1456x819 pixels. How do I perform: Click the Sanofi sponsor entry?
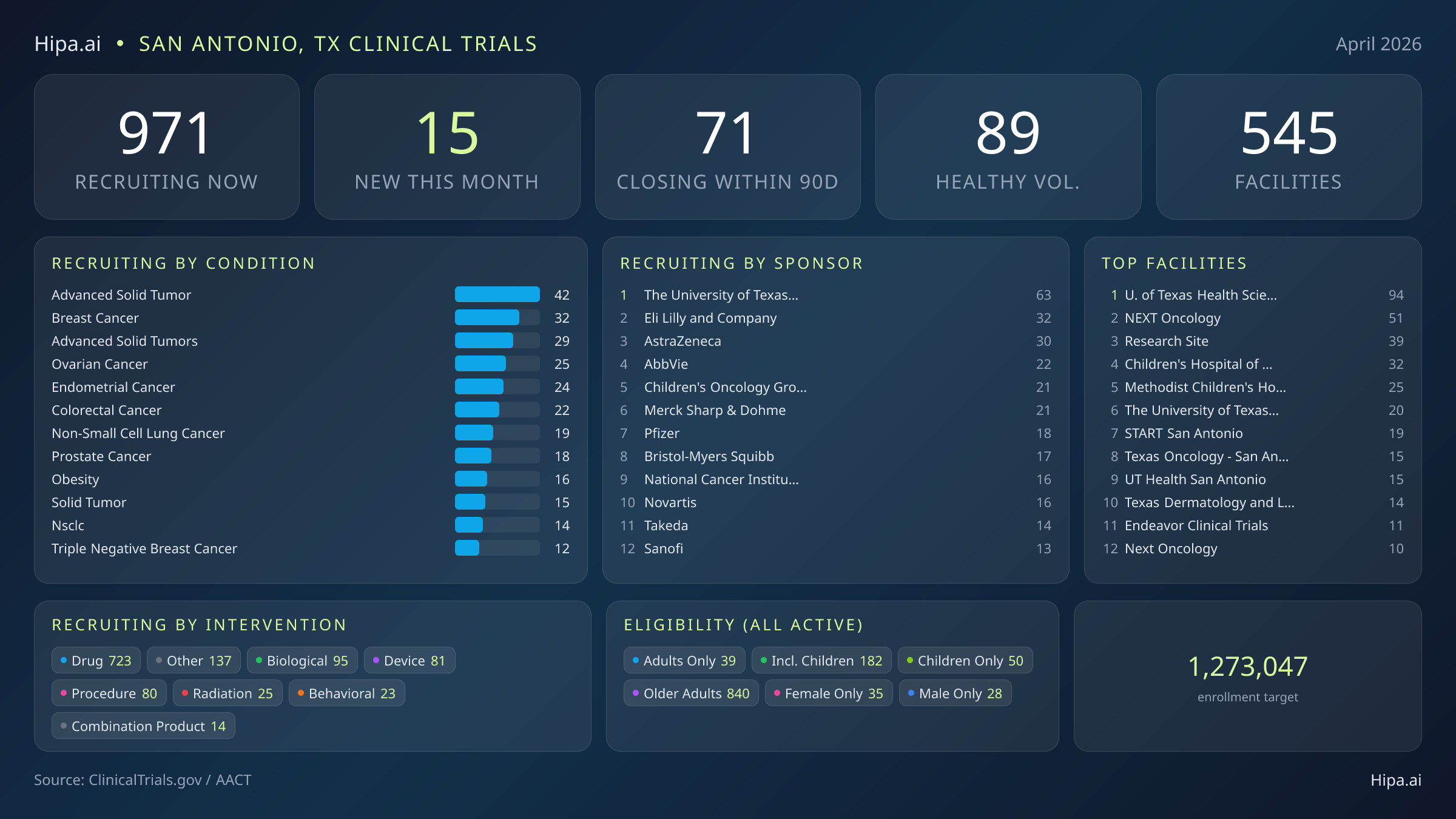[x=835, y=548]
